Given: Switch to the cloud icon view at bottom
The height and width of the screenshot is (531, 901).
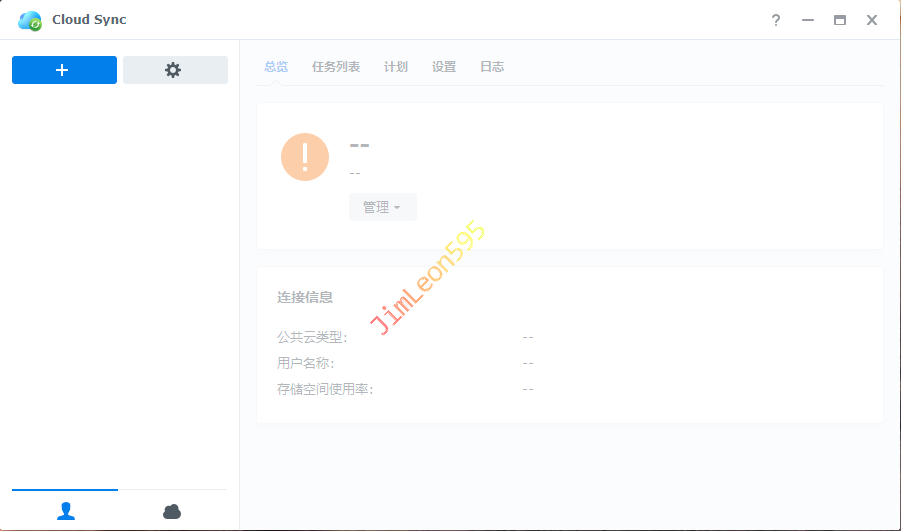Looking at the screenshot, I should click(172, 511).
